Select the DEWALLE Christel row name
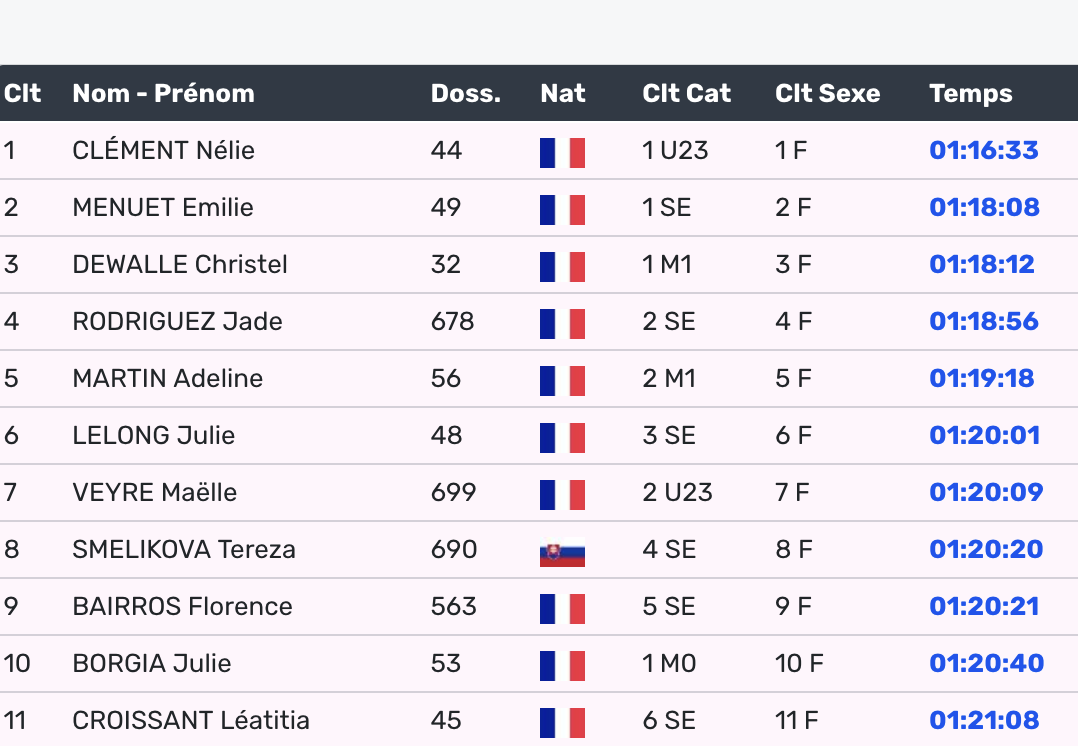The width and height of the screenshot is (1078, 746). (x=180, y=265)
